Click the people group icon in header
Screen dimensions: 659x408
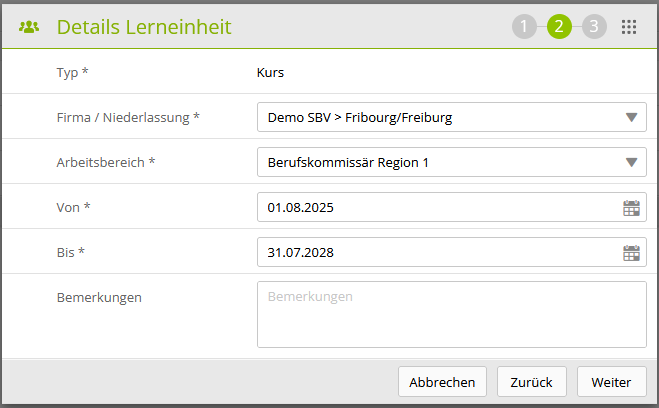coord(29,27)
